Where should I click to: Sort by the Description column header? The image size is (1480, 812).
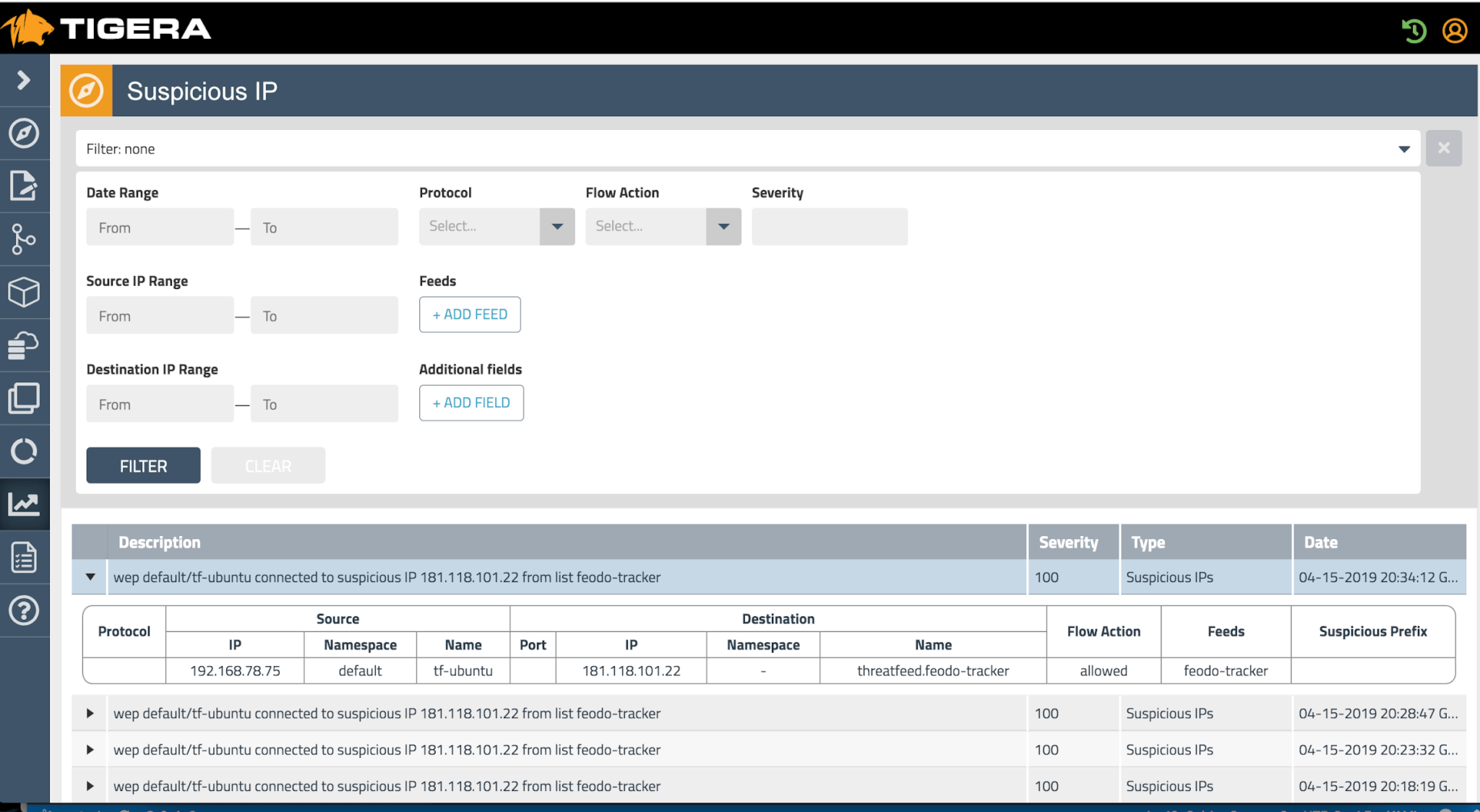coord(567,542)
